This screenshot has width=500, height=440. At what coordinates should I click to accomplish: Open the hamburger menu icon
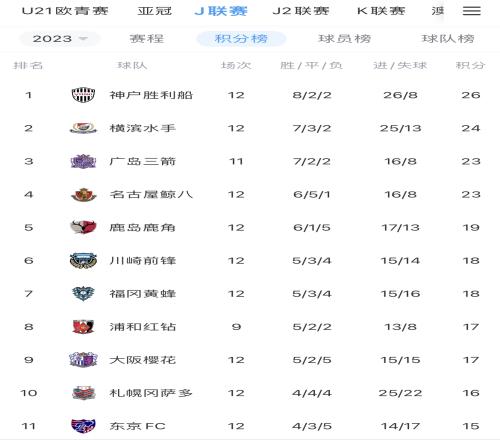point(471,11)
